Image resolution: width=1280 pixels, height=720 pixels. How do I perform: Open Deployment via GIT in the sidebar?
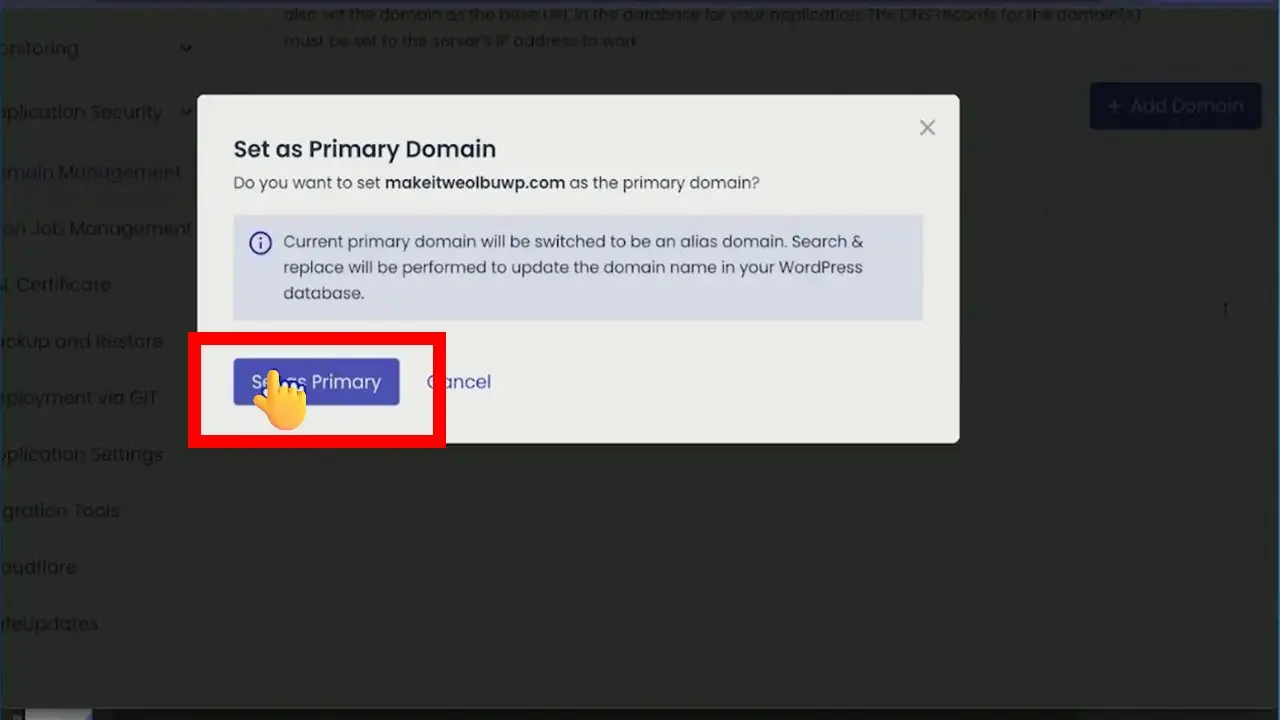80,398
